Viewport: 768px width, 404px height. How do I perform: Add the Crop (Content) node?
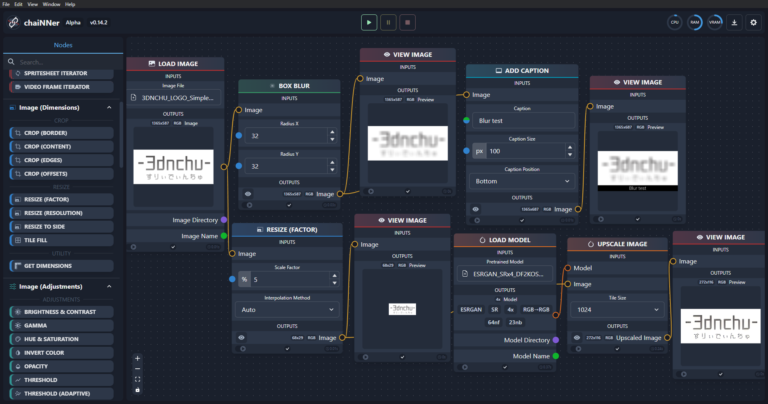click(61, 146)
